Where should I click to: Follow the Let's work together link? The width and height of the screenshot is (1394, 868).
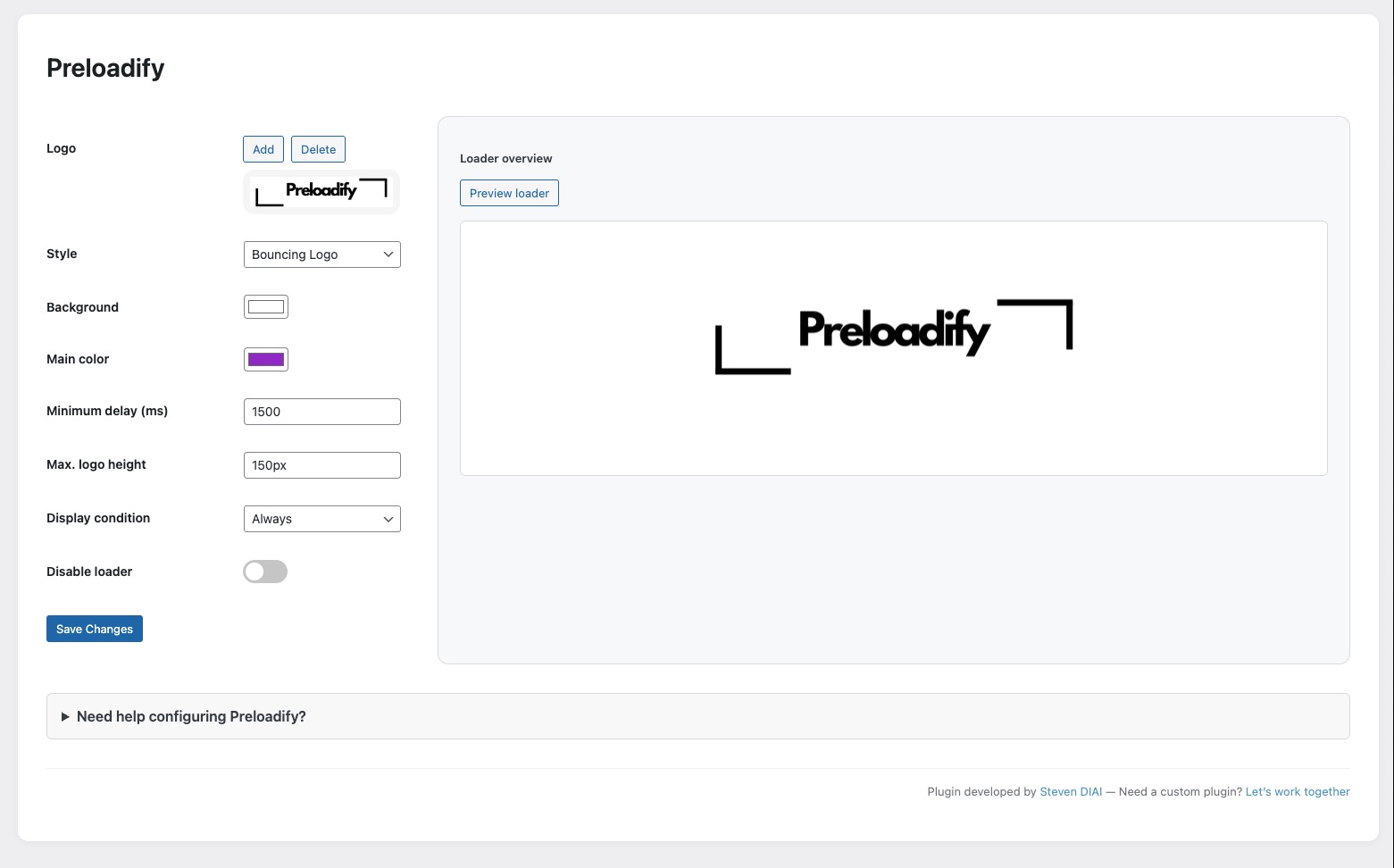[1298, 791]
